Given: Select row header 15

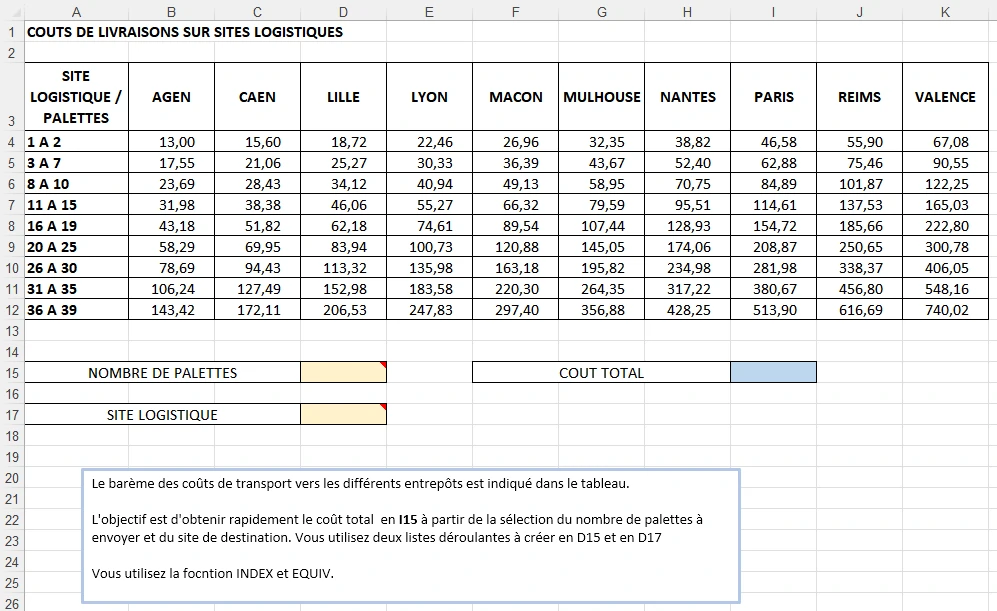Looking at the screenshot, I should pos(12,373).
